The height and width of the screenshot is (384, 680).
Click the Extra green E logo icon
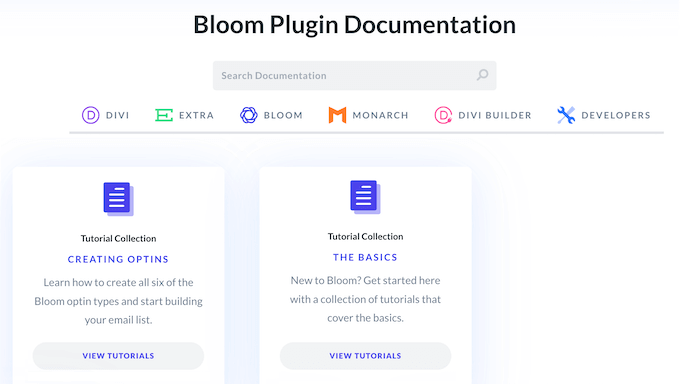click(x=164, y=115)
